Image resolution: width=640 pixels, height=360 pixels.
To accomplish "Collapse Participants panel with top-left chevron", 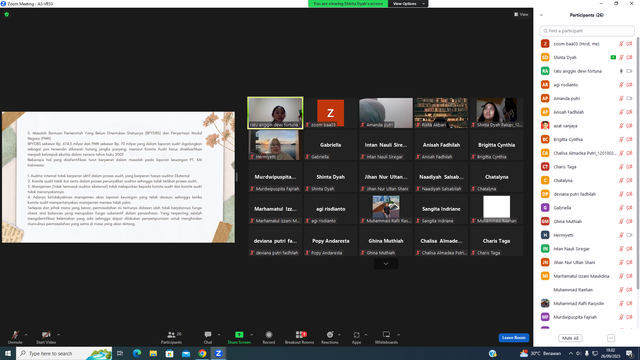I will coord(541,15).
